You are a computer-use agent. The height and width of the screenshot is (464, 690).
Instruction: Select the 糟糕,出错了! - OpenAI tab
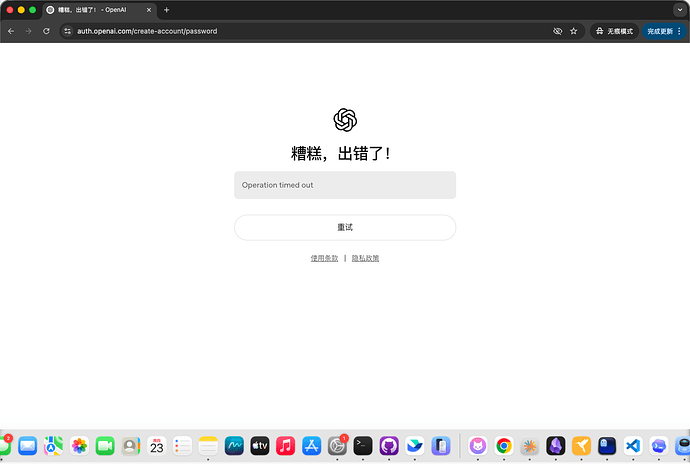99,10
